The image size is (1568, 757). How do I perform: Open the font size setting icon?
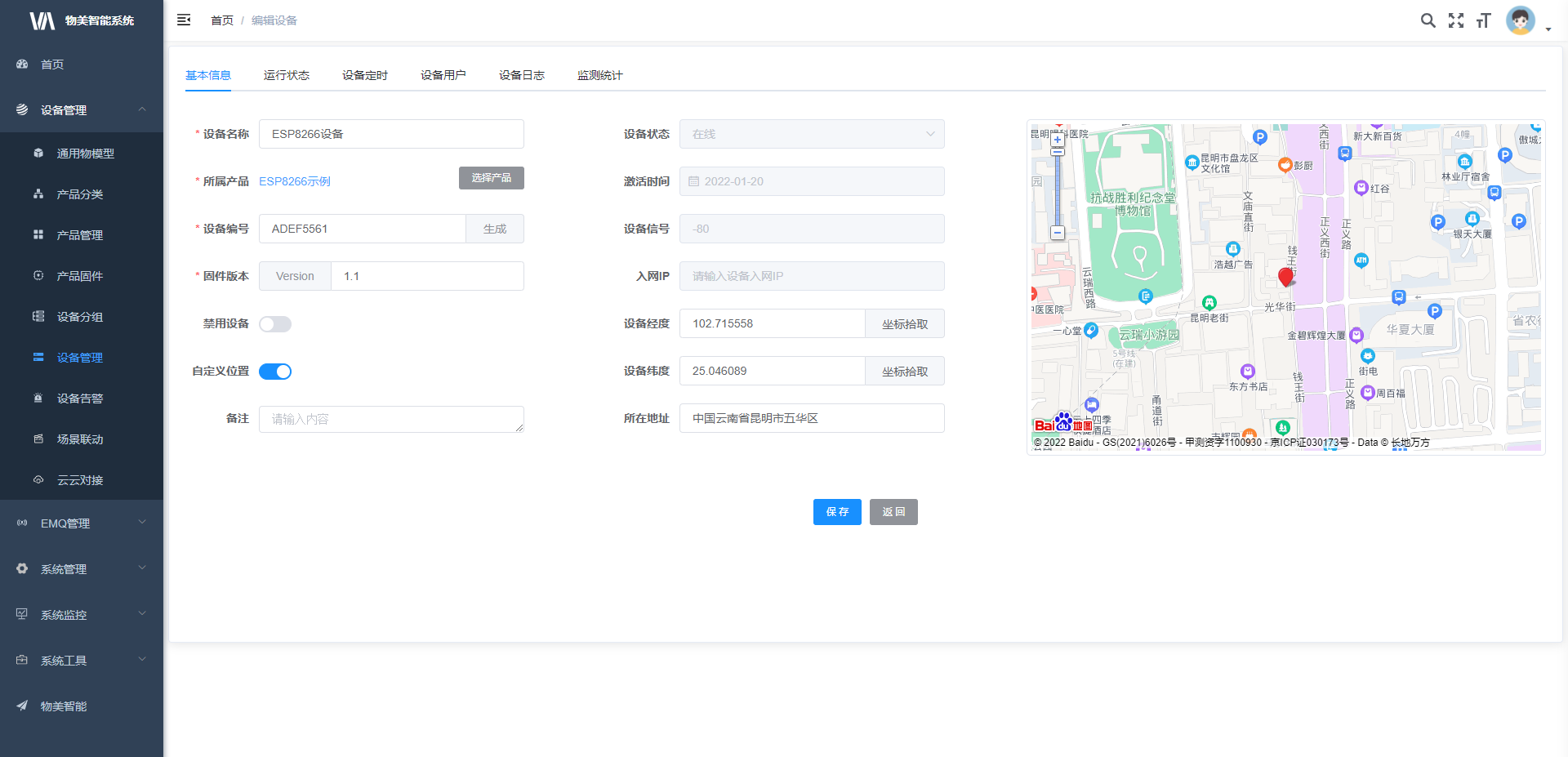click(x=1484, y=20)
